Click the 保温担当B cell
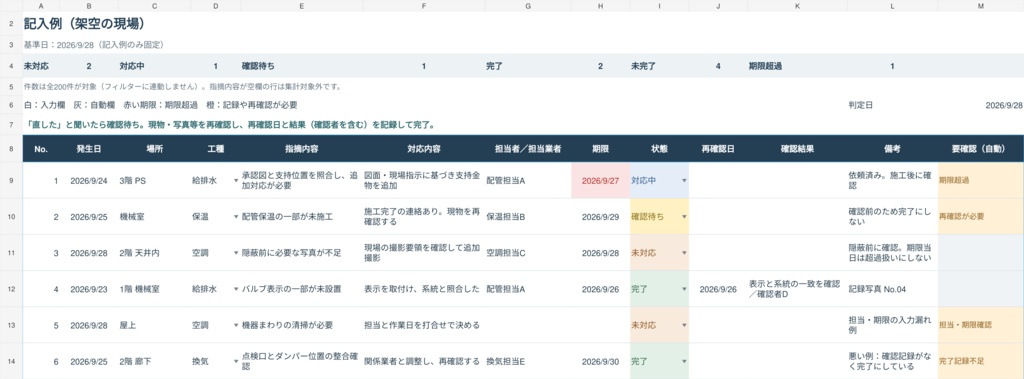The image size is (1024, 379). pyautogui.click(x=528, y=217)
